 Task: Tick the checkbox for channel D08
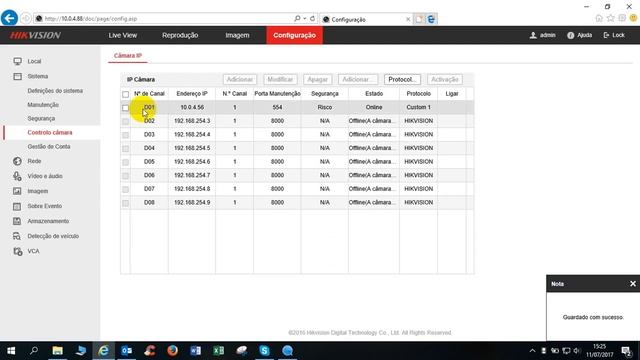point(125,203)
